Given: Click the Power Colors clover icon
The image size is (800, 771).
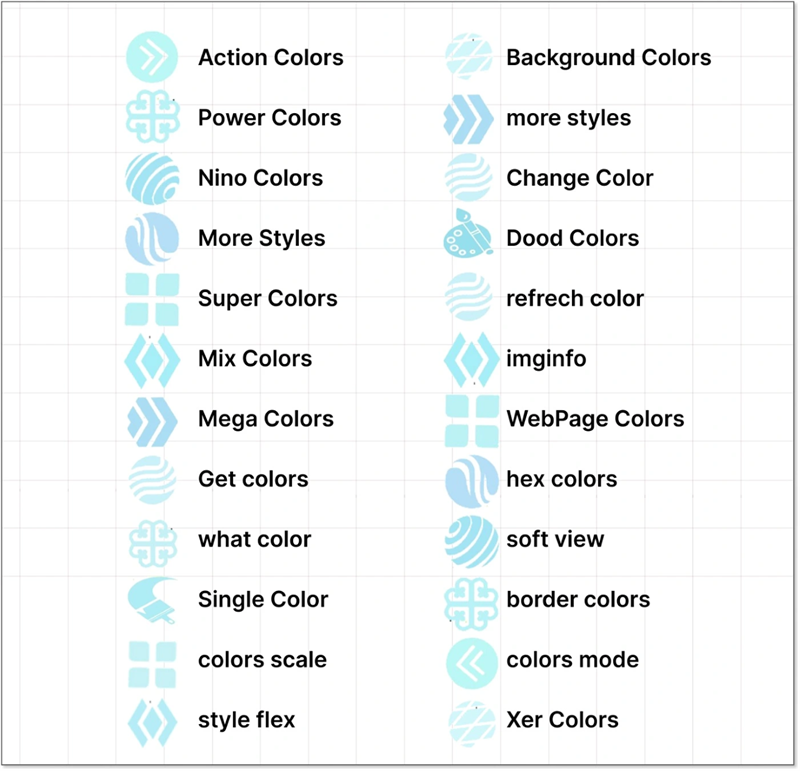Looking at the screenshot, I should (152, 118).
